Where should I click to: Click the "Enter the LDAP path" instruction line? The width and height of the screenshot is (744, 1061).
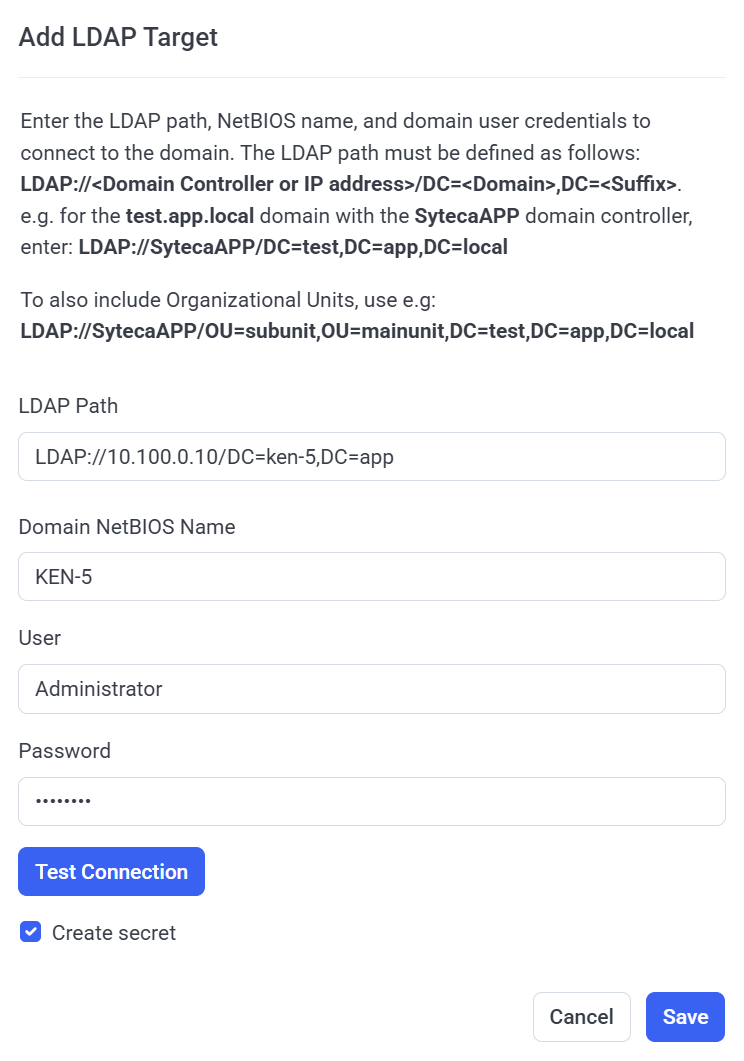point(335,121)
